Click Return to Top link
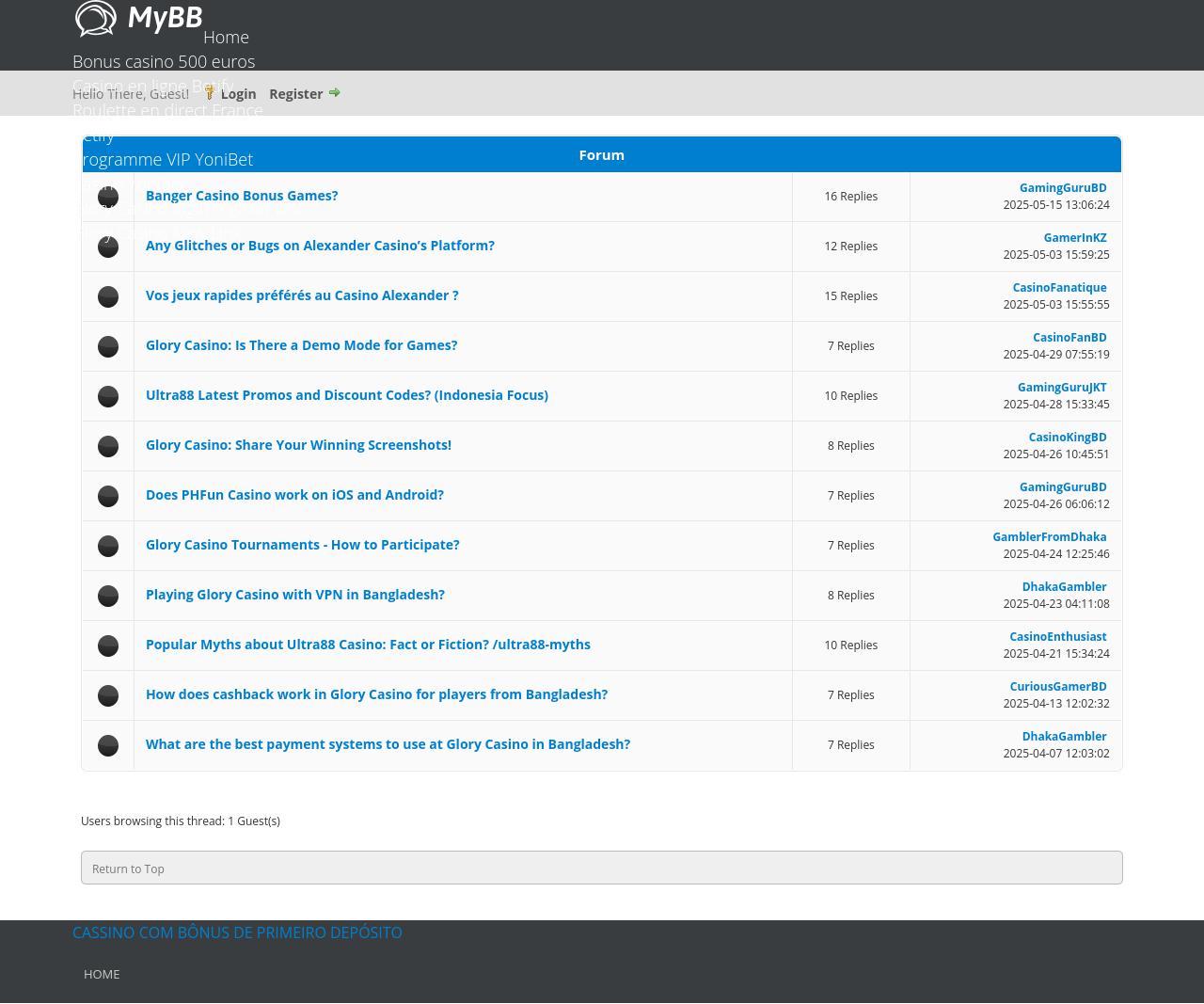Image resolution: width=1204 pixels, height=1004 pixels. click(x=128, y=869)
